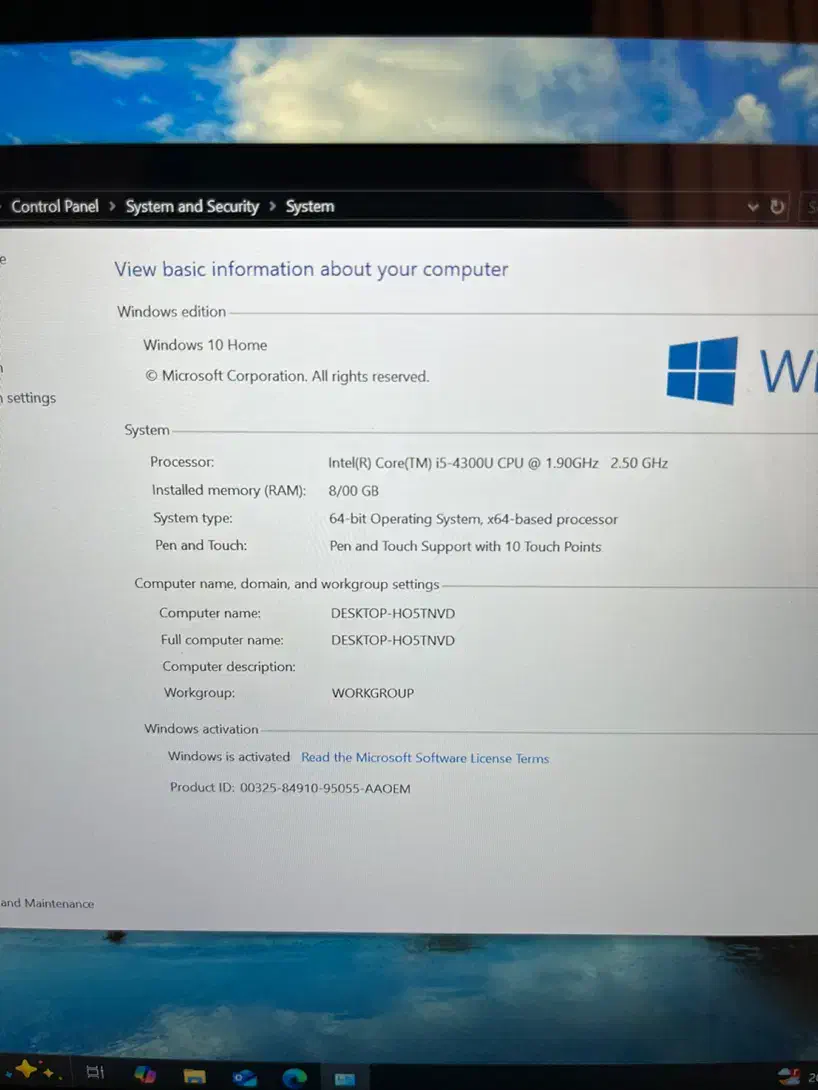The width and height of the screenshot is (818, 1090).
Task: Click the 'Computer description:' label
Action: click(x=229, y=667)
